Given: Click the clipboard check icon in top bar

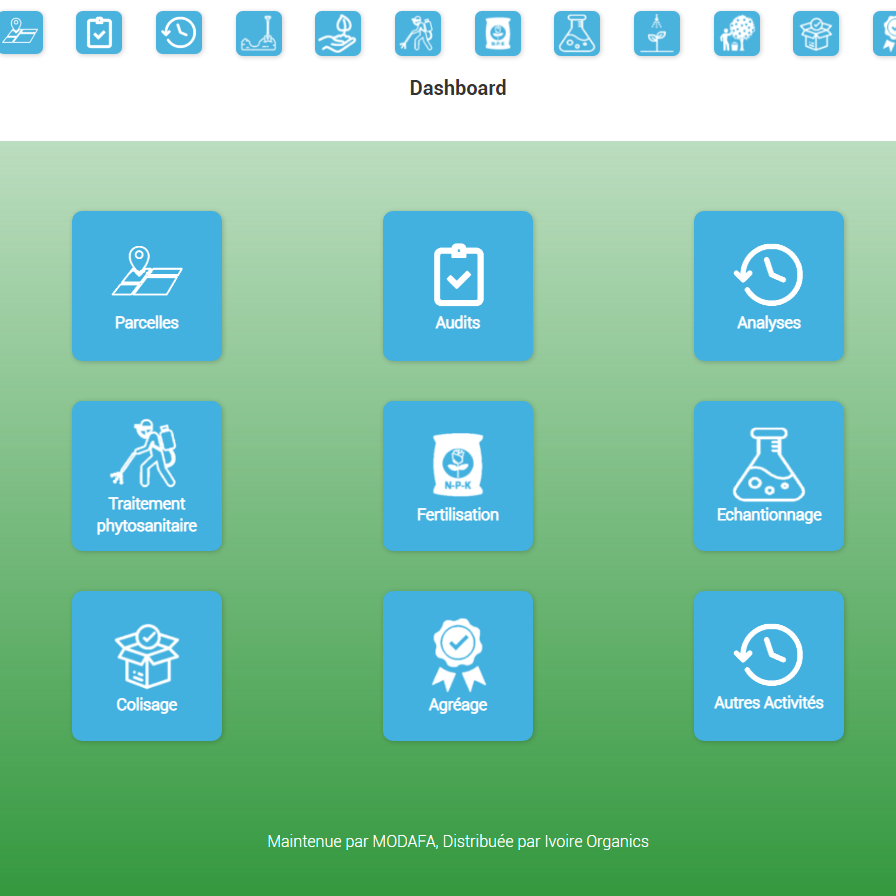Looking at the screenshot, I should pyautogui.click(x=99, y=33).
